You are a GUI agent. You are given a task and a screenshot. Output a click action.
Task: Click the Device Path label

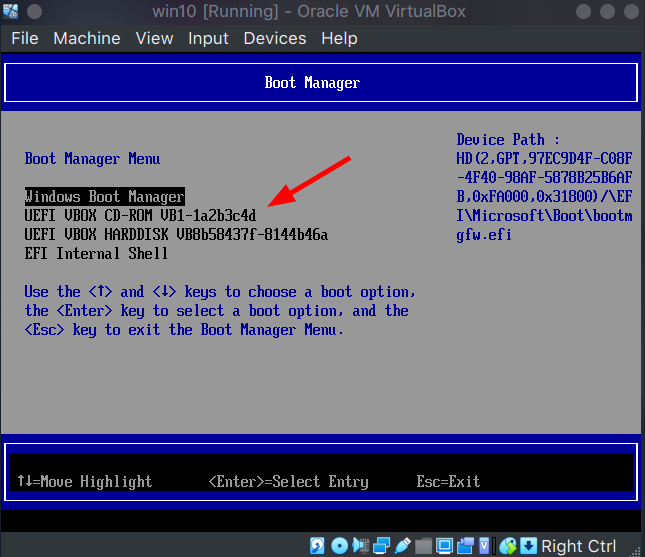click(x=508, y=140)
